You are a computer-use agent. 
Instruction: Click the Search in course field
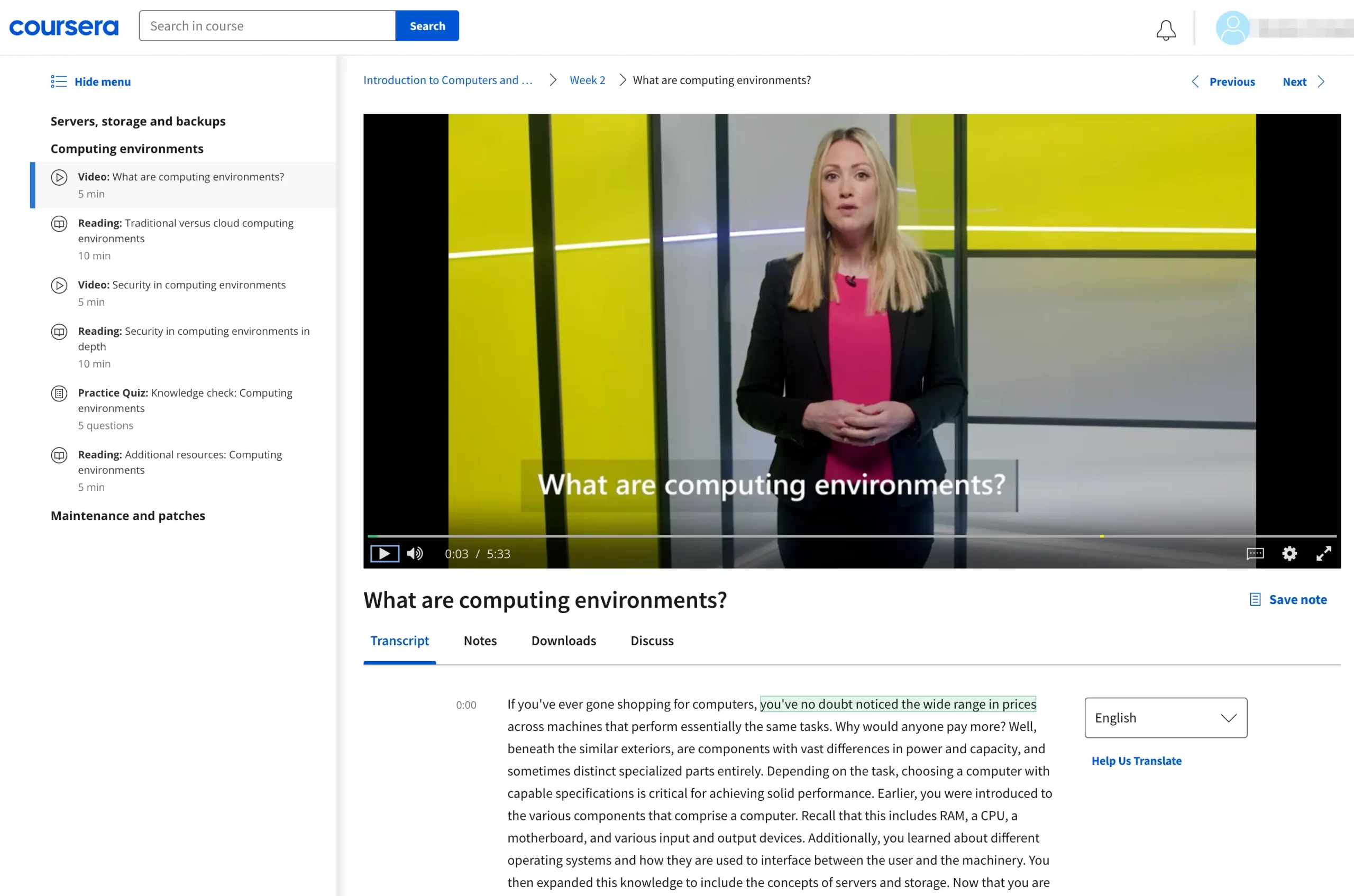[267, 26]
